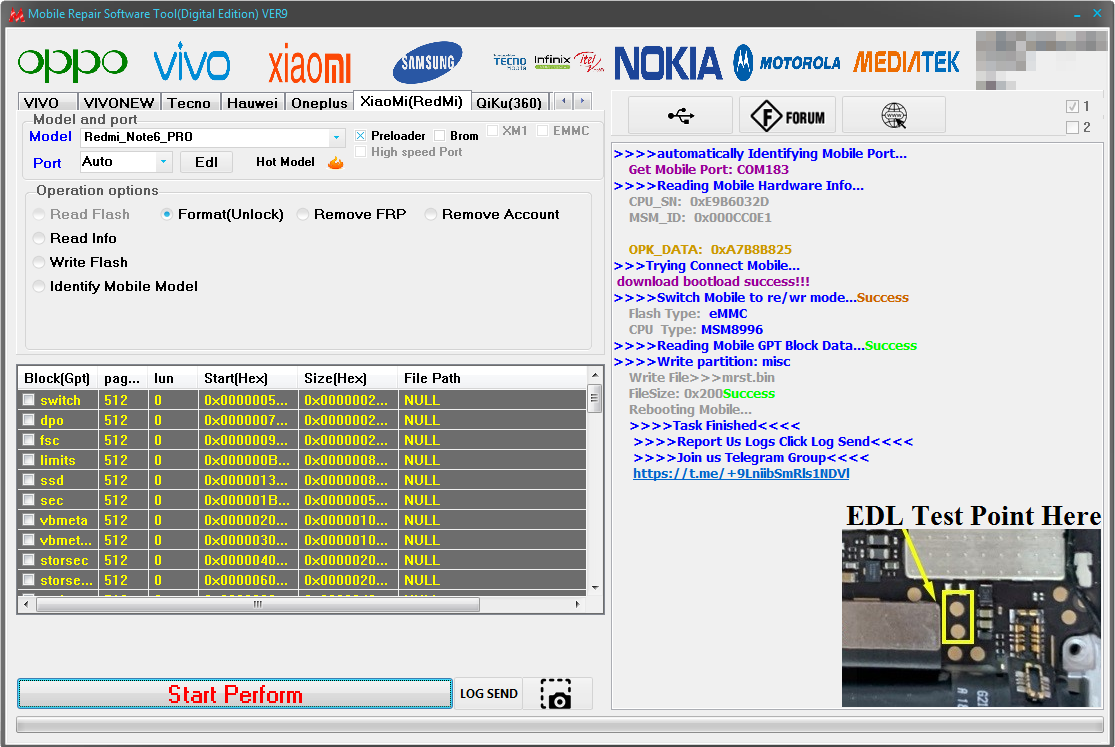This screenshot has width=1115, height=747.
Task: Click the itel brand logo
Action: pyautogui.click(x=589, y=62)
